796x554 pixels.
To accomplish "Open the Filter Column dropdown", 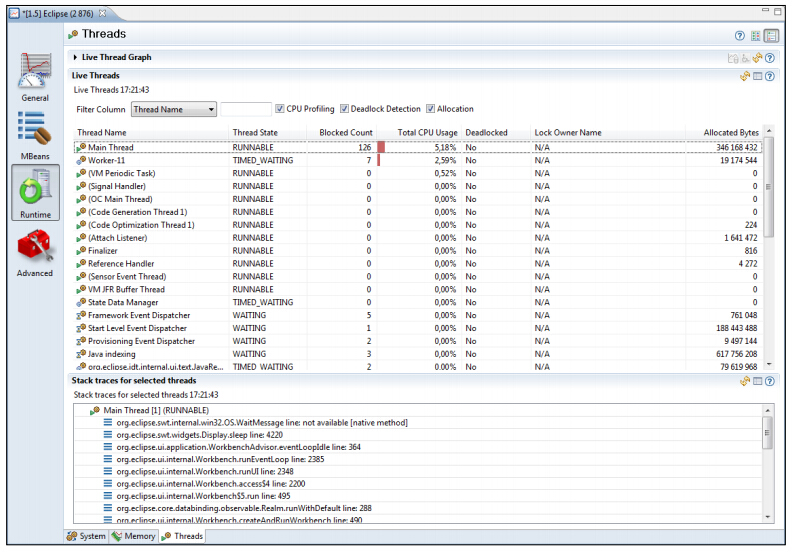I will coord(174,109).
